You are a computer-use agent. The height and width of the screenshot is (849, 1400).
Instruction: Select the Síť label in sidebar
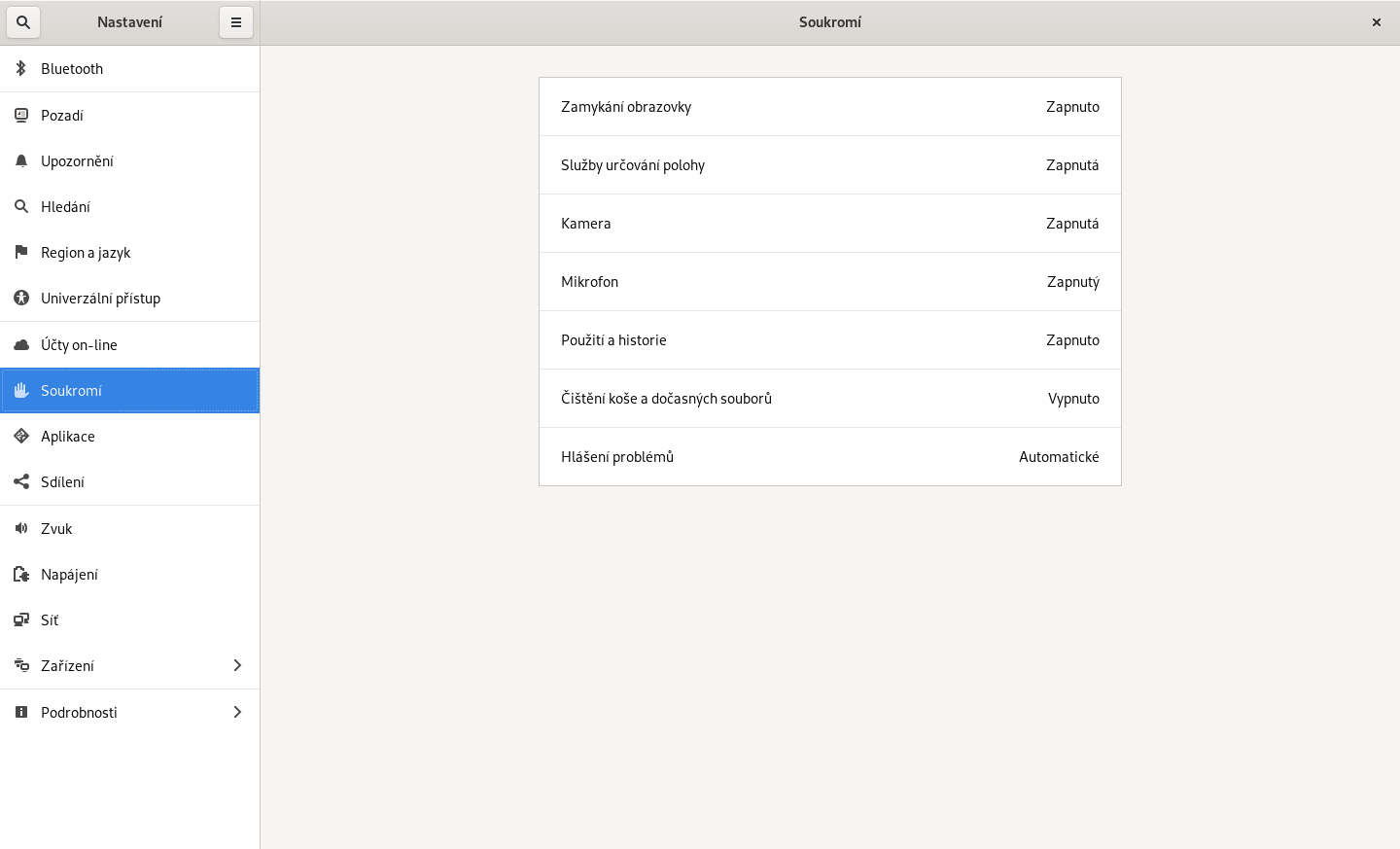pyautogui.click(x=50, y=619)
